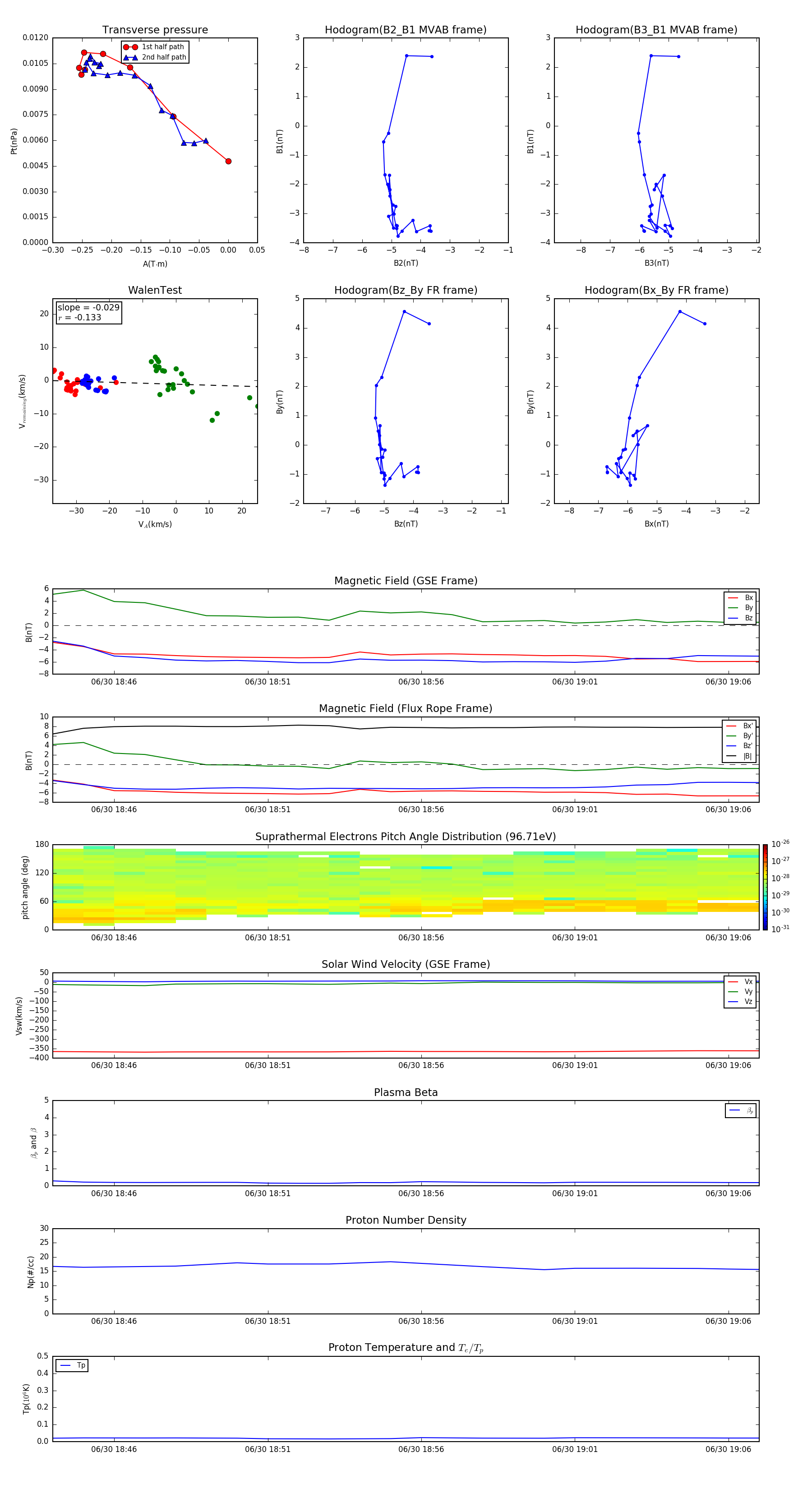Click the 'r = -0.133' annotation

pyautogui.click(x=80, y=317)
